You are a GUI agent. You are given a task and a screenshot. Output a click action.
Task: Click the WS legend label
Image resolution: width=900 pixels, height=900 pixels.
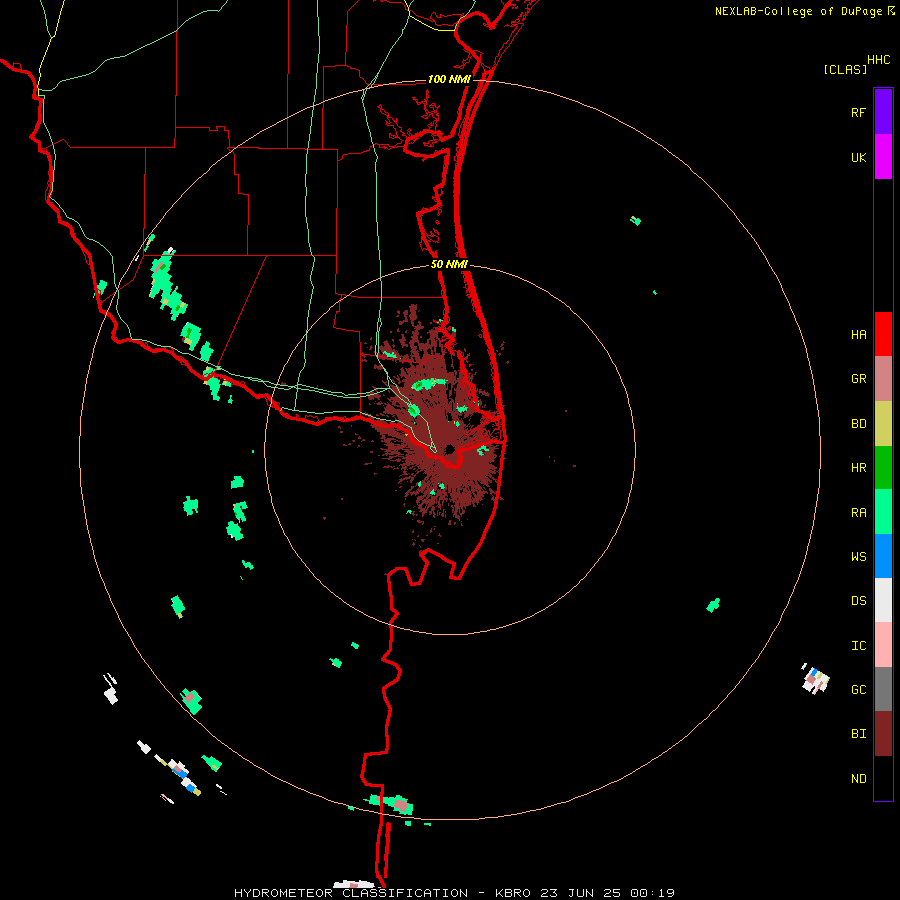tap(858, 556)
